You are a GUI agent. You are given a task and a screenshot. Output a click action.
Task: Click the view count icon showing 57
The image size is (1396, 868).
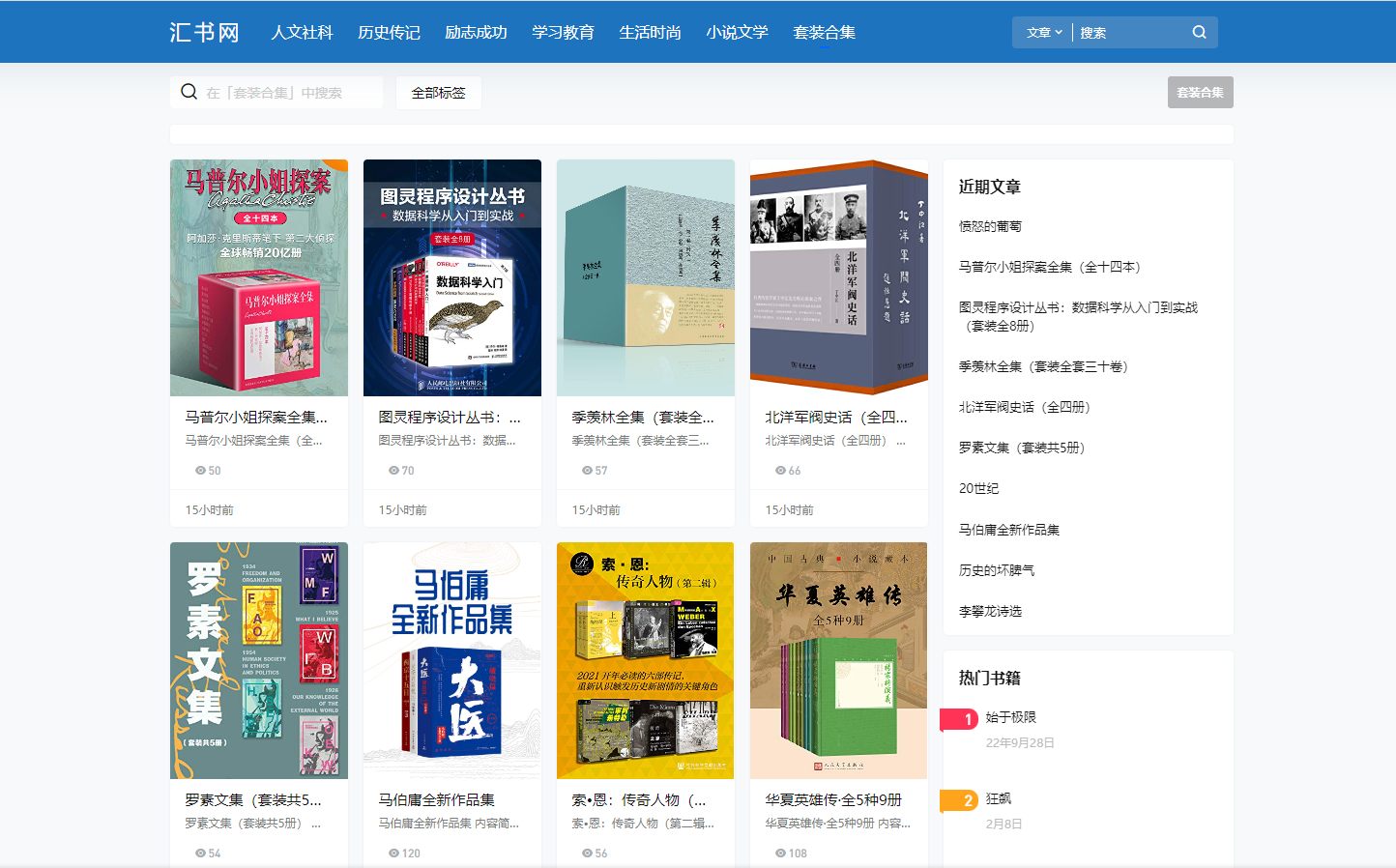pyautogui.click(x=587, y=471)
